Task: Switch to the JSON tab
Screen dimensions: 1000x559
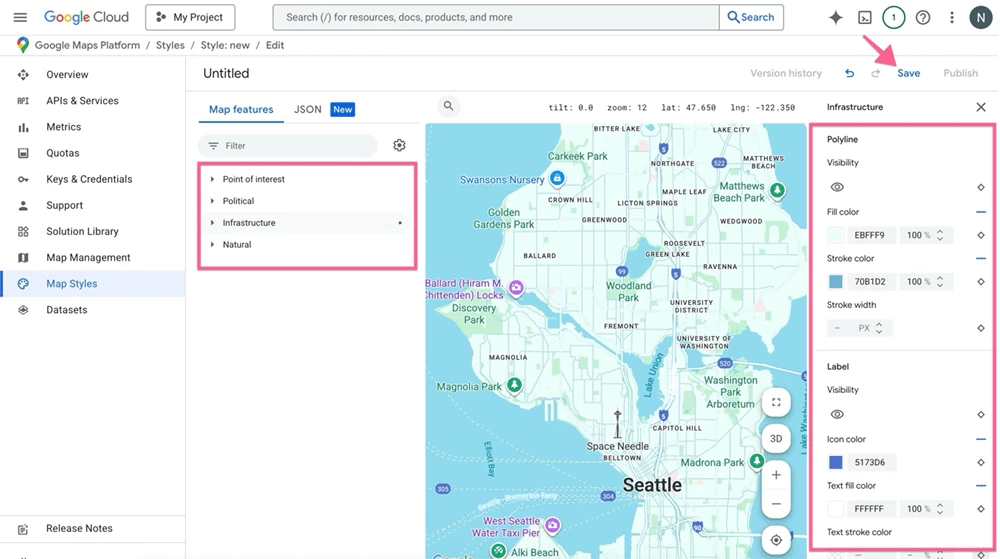Action: click(308, 109)
